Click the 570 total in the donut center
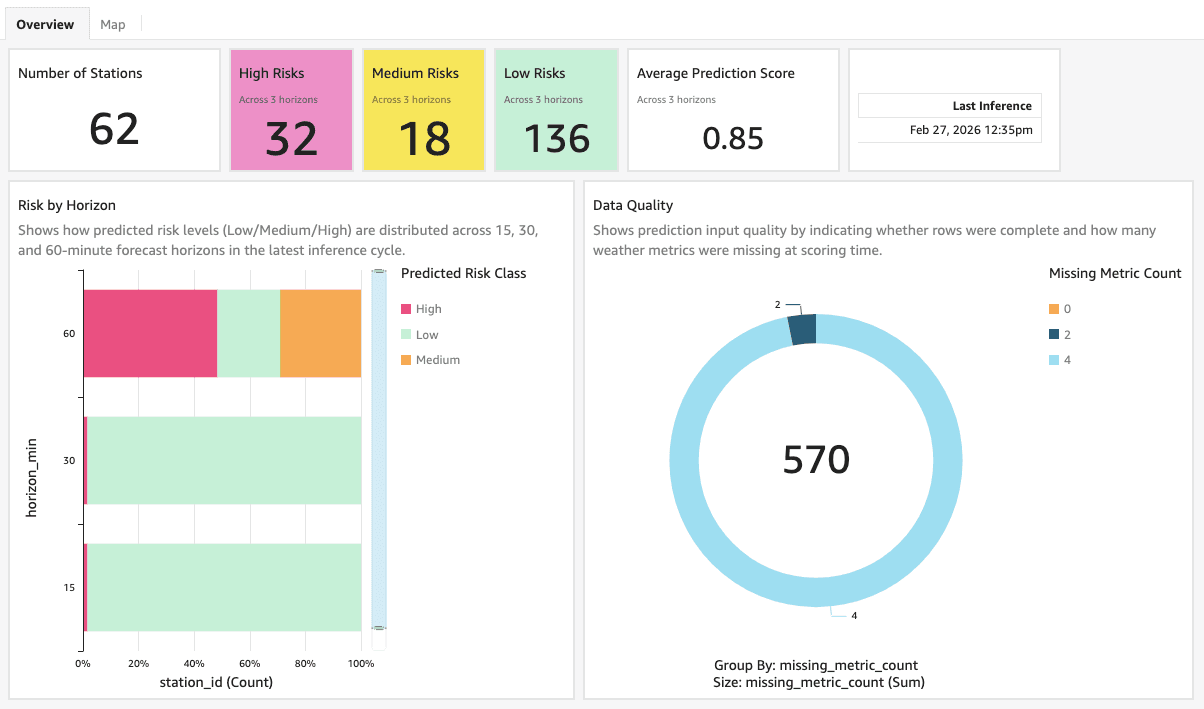This screenshot has width=1204, height=709. pyautogui.click(x=815, y=458)
